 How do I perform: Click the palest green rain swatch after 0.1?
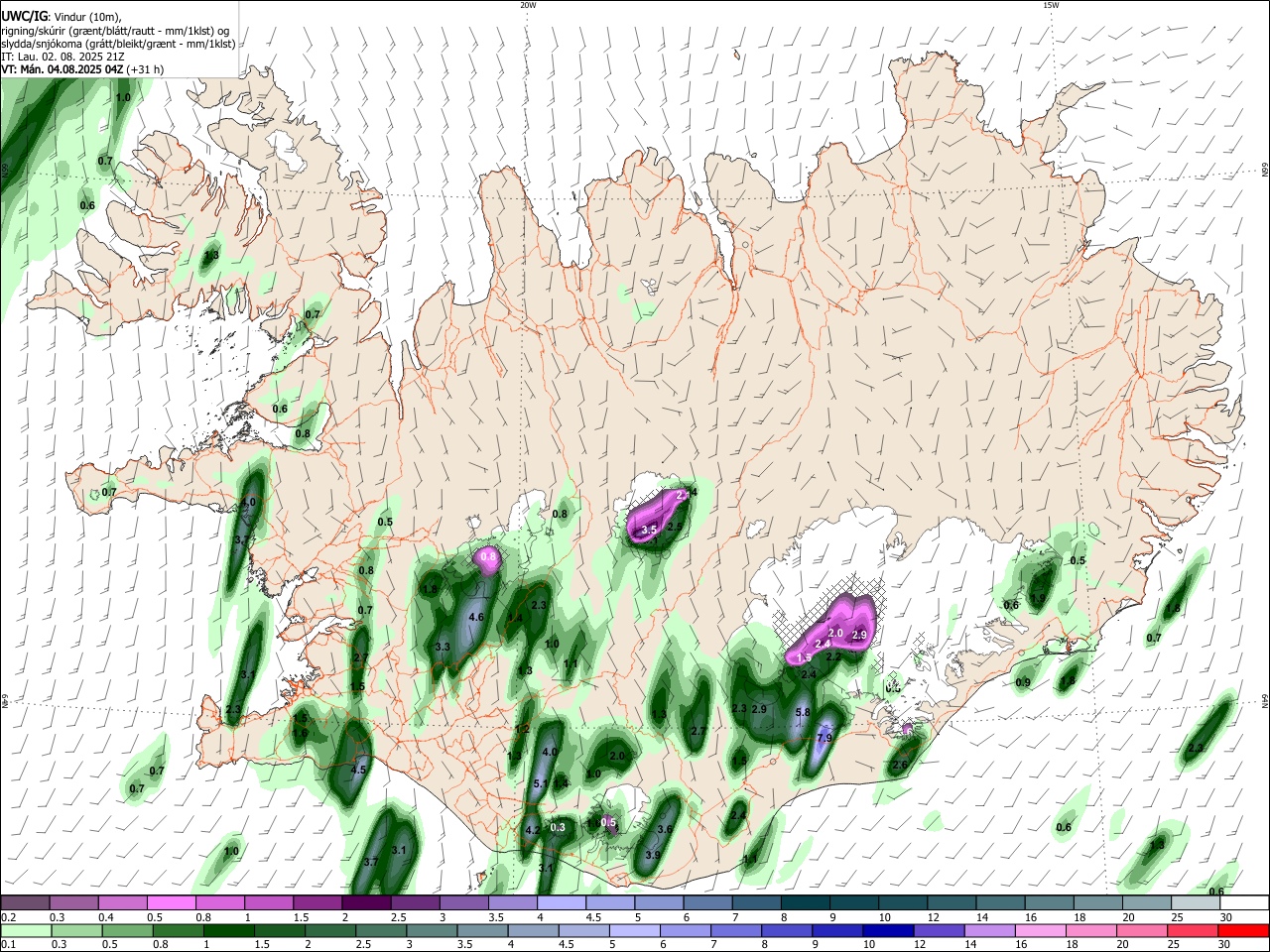pos(25,930)
